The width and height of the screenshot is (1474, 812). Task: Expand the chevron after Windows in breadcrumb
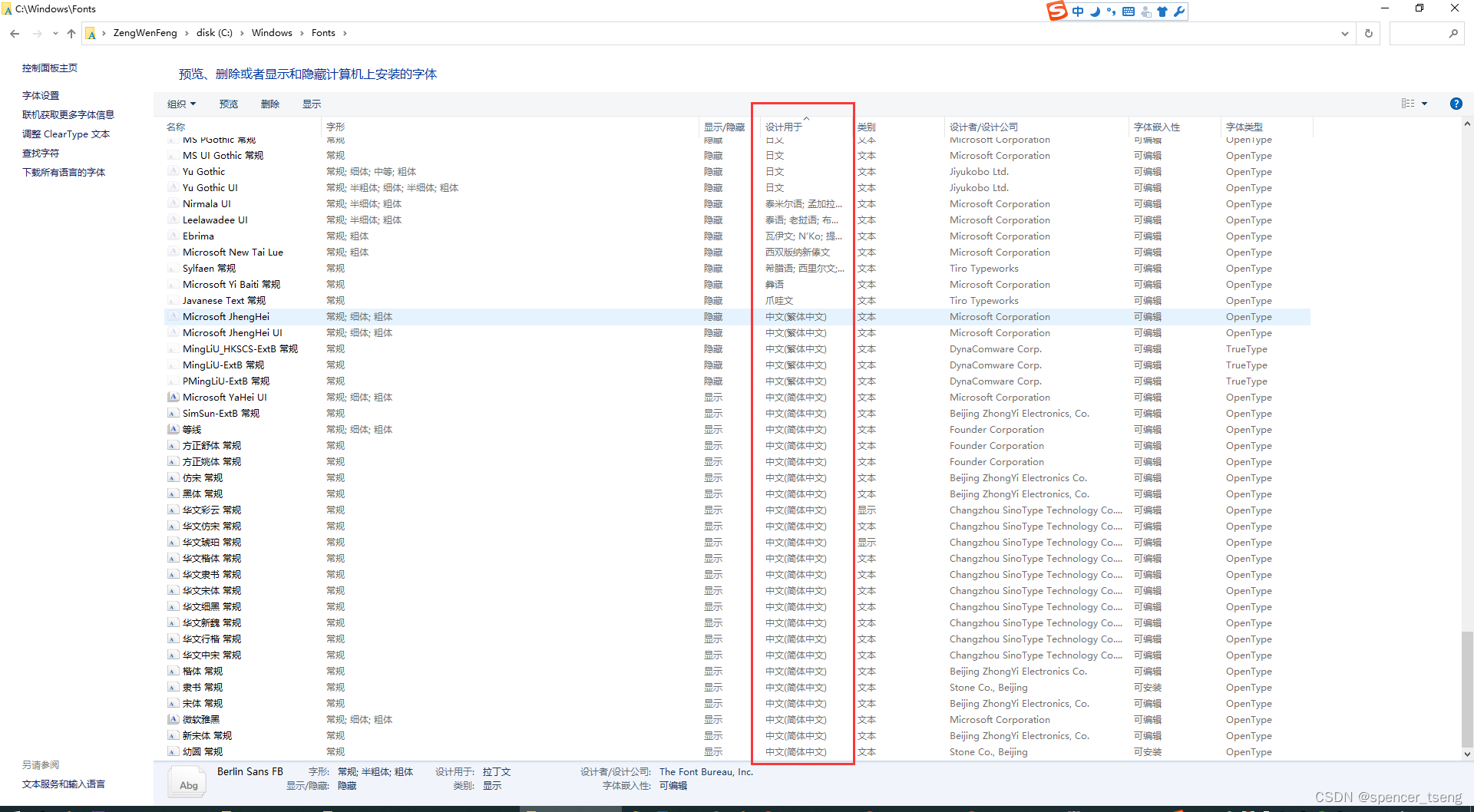click(x=302, y=33)
